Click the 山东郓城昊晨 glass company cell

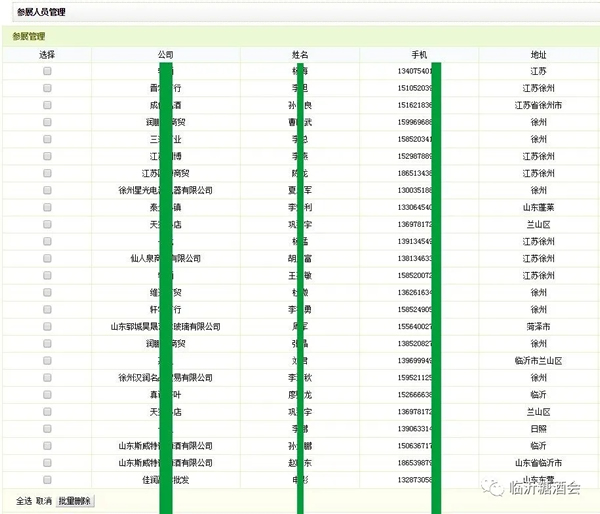coord(166,326)
